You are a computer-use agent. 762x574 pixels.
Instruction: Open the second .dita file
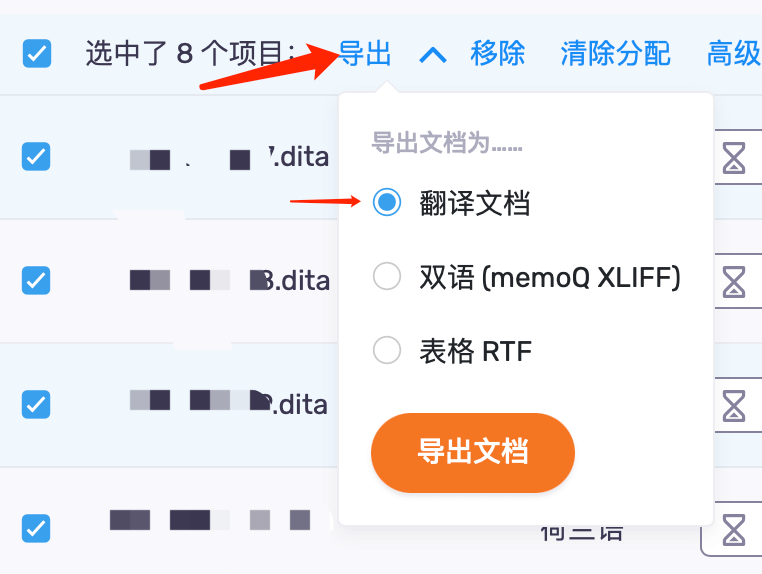(230, 281)
